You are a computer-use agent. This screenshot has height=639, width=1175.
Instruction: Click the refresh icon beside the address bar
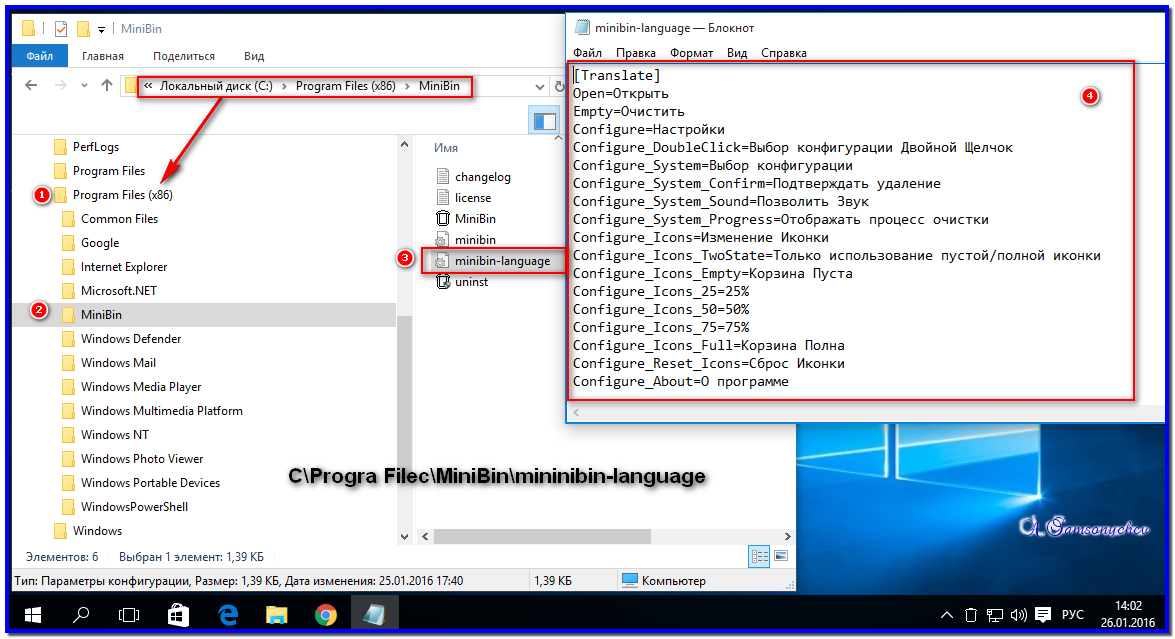click(557, 86)
